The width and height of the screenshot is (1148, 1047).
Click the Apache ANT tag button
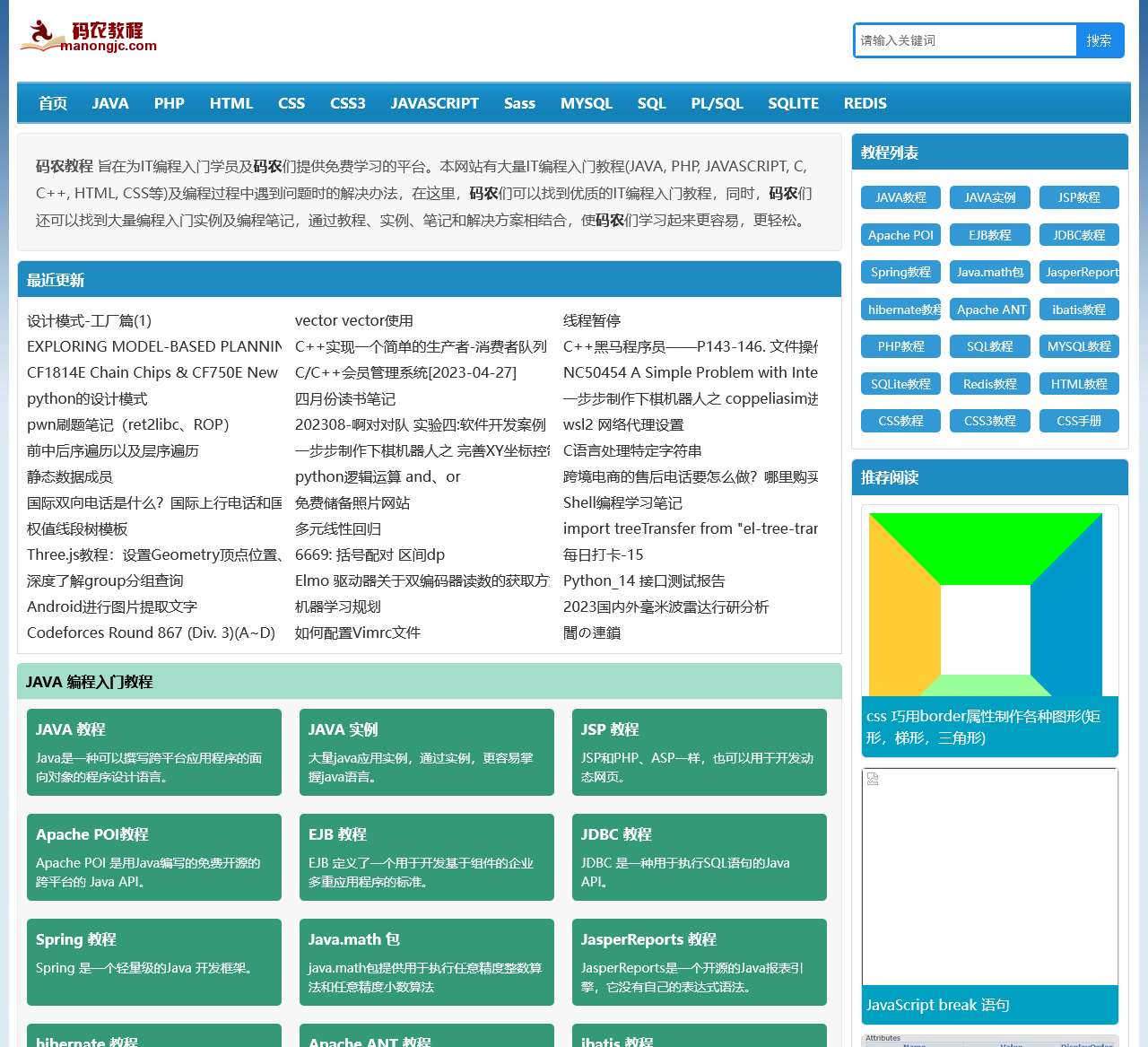(990, 310)
